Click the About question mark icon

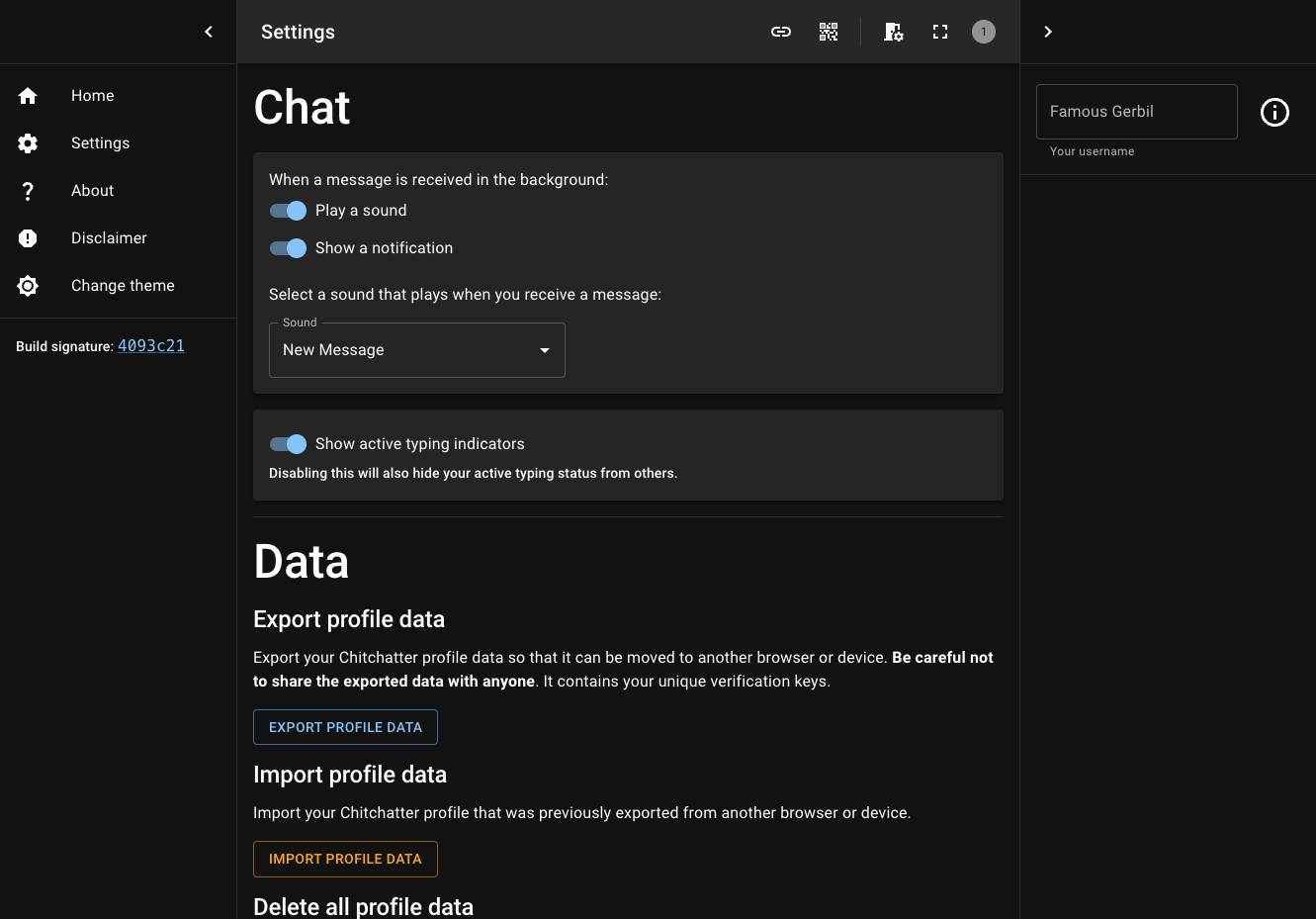(x=28, y=191)
